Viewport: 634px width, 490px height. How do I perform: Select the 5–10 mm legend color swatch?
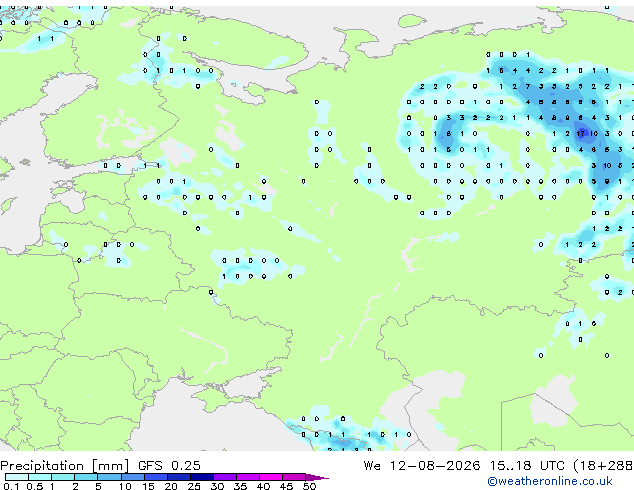coord(109,477)
